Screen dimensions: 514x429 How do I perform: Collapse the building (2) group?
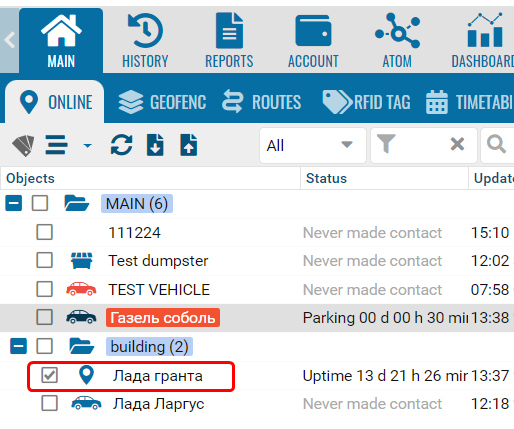[x=19, y=346]
